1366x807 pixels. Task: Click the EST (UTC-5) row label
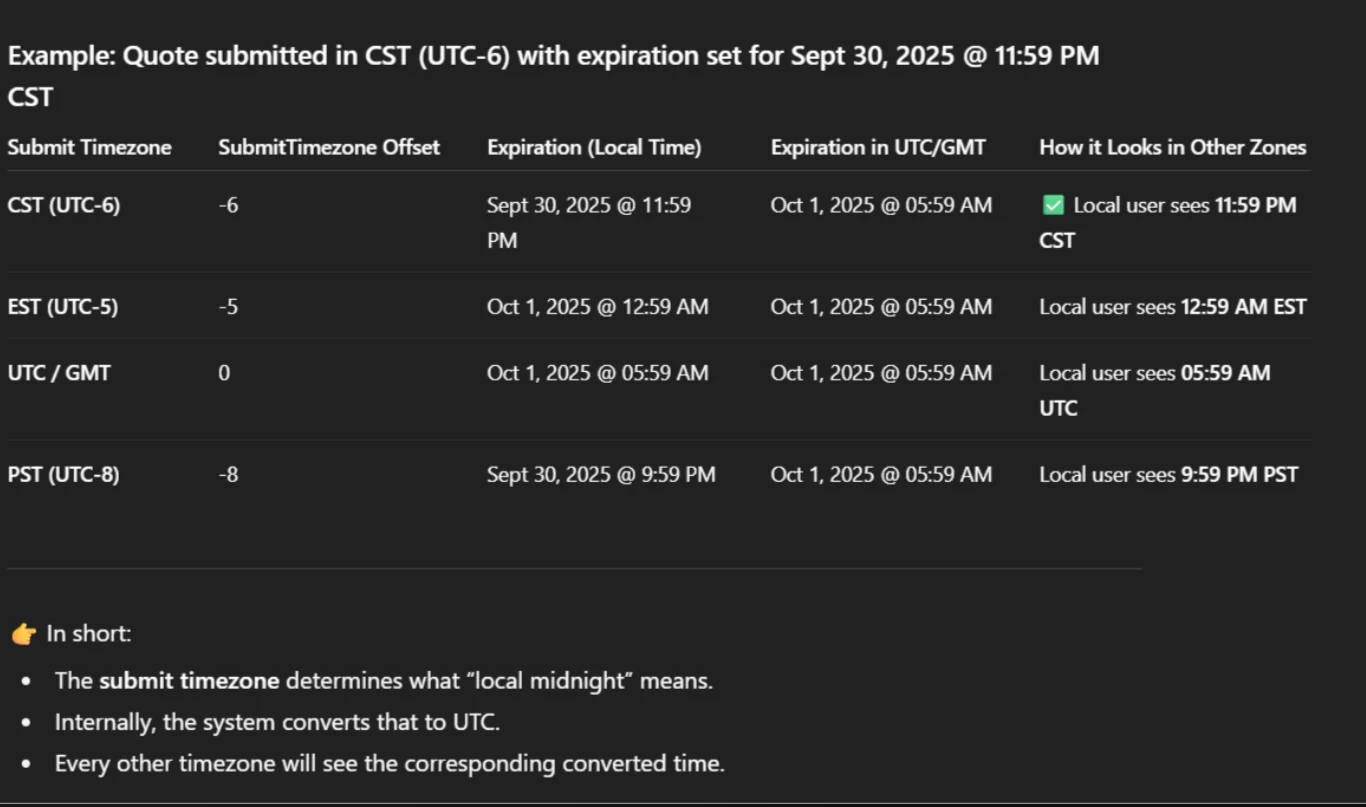[62, 307]
